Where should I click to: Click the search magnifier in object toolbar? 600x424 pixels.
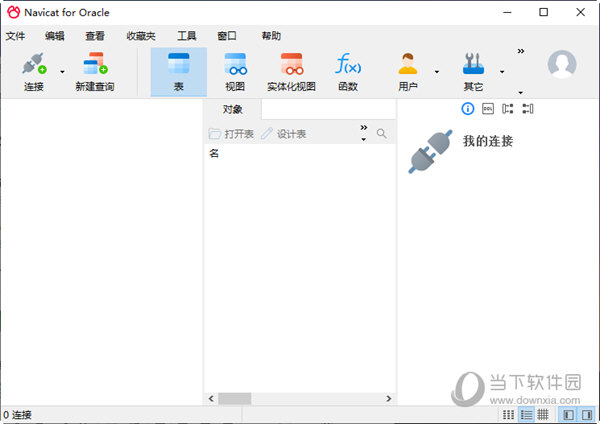click(x=381, y=134)
